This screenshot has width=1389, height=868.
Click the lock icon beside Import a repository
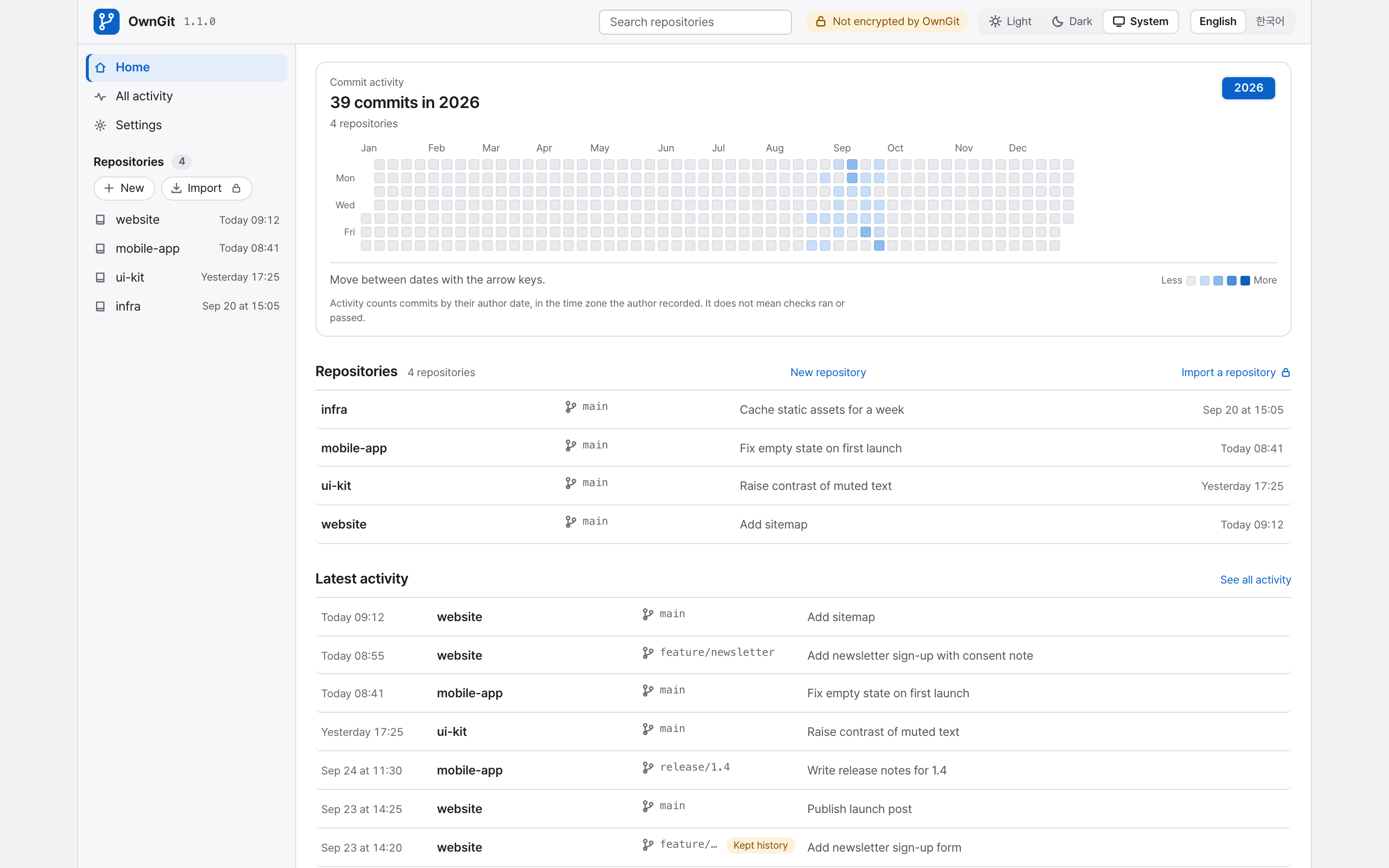1286,373
